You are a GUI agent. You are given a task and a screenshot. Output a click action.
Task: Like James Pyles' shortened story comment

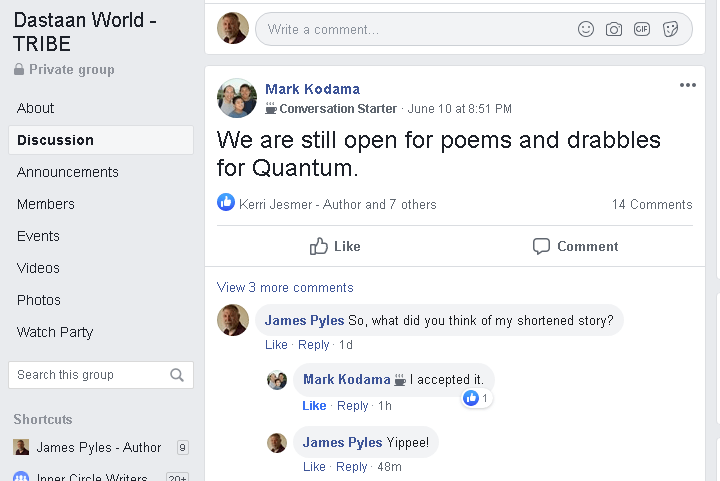click(276, 345)
